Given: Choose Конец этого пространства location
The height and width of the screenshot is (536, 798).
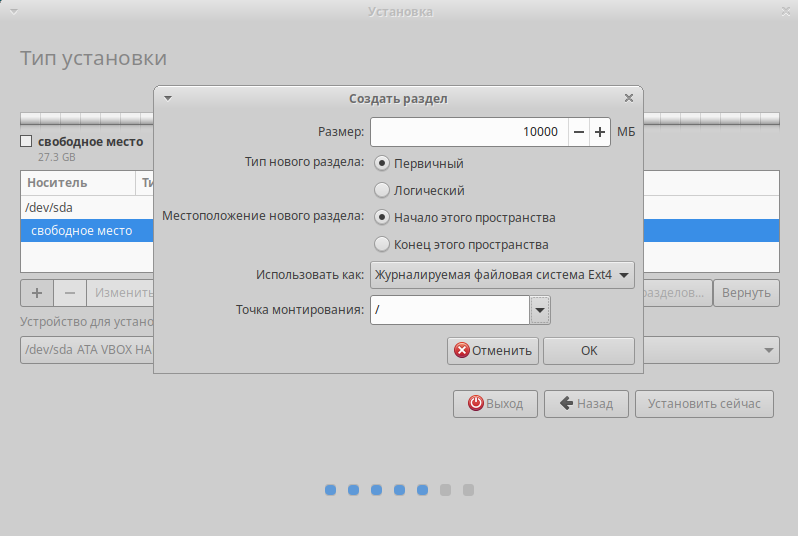Looking at the screenshot, I should 382,244.
